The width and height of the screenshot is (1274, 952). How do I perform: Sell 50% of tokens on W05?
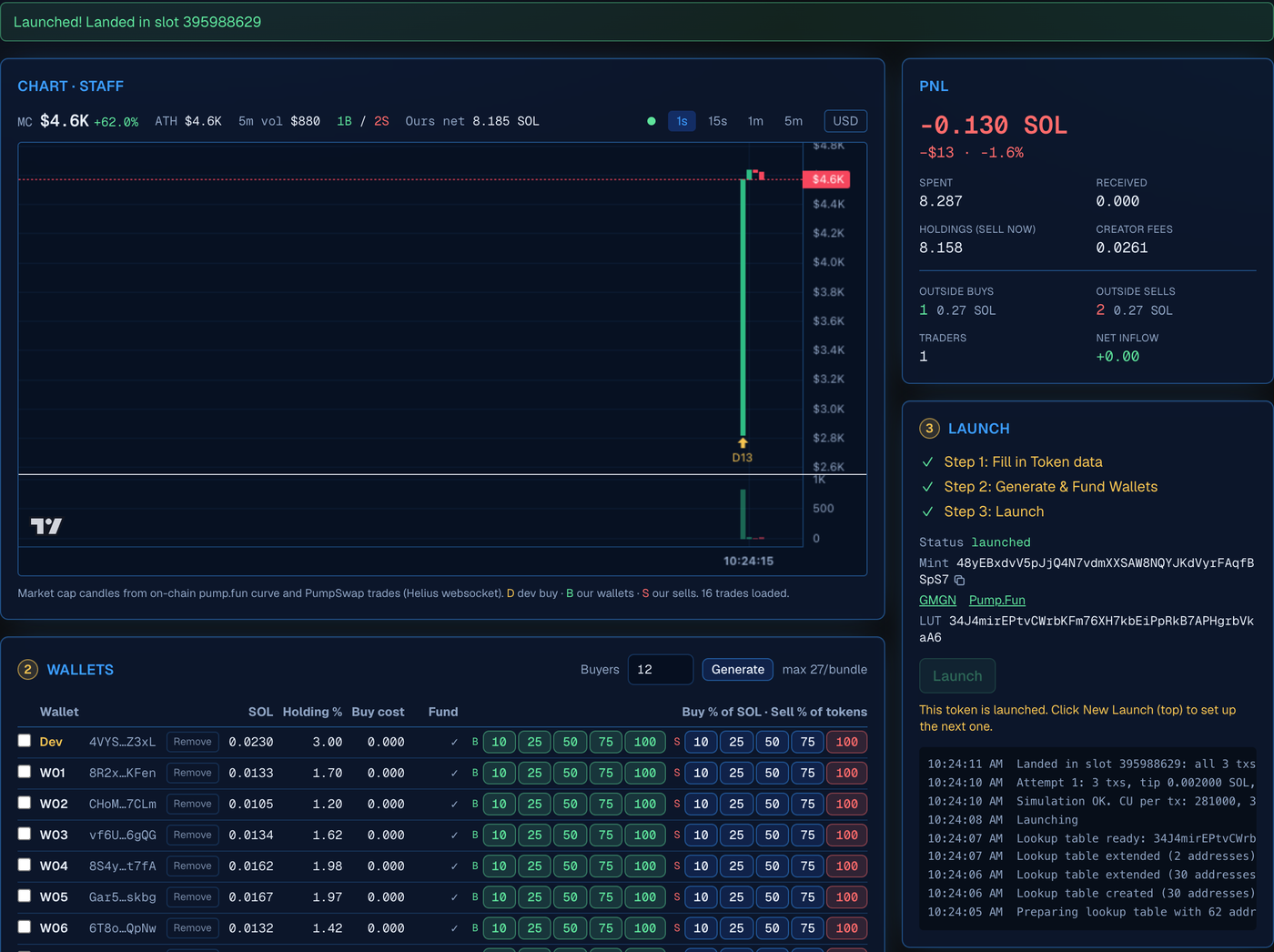tap(772, 896)
